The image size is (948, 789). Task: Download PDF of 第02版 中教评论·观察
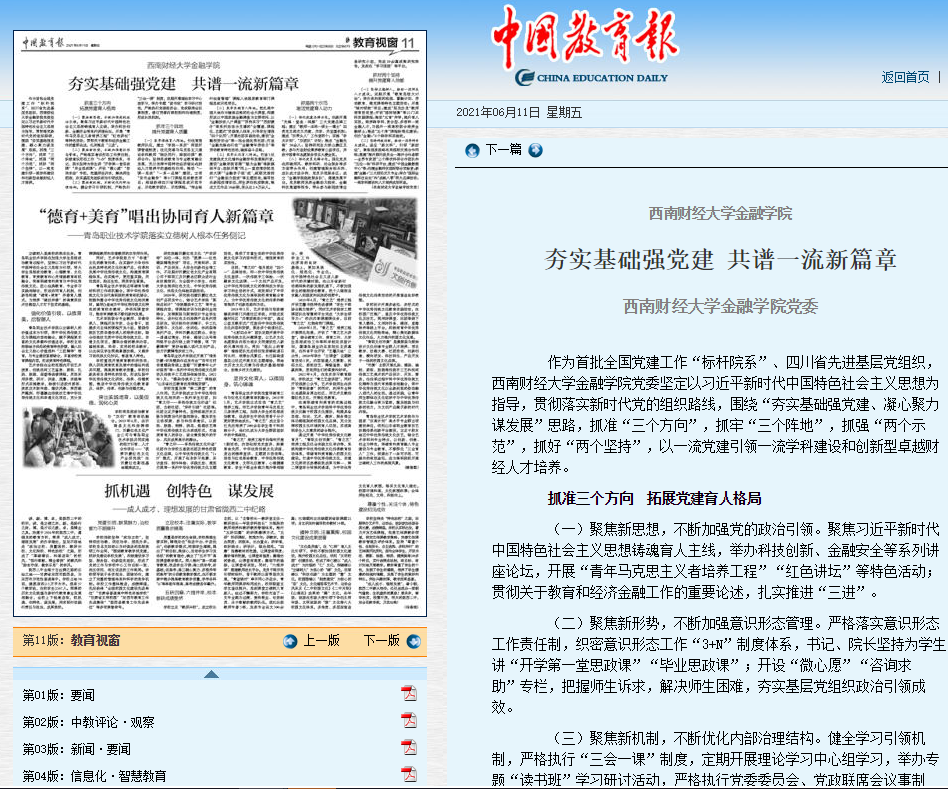pyautogui.click(x=409, y=721)
